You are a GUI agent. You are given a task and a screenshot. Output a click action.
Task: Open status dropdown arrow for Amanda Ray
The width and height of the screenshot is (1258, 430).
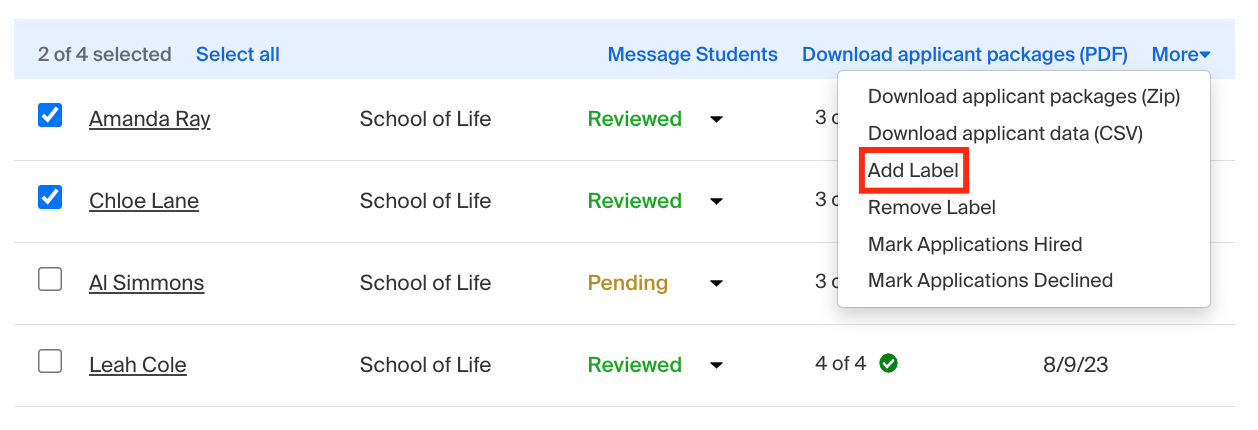(716, 119)
